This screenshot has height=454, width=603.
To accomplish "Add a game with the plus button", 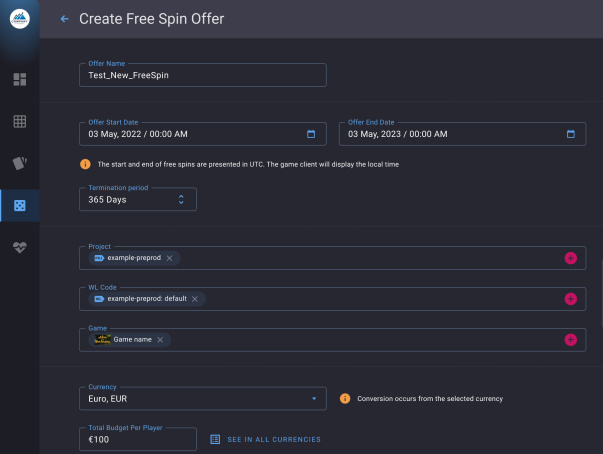I will click(571, 340).
